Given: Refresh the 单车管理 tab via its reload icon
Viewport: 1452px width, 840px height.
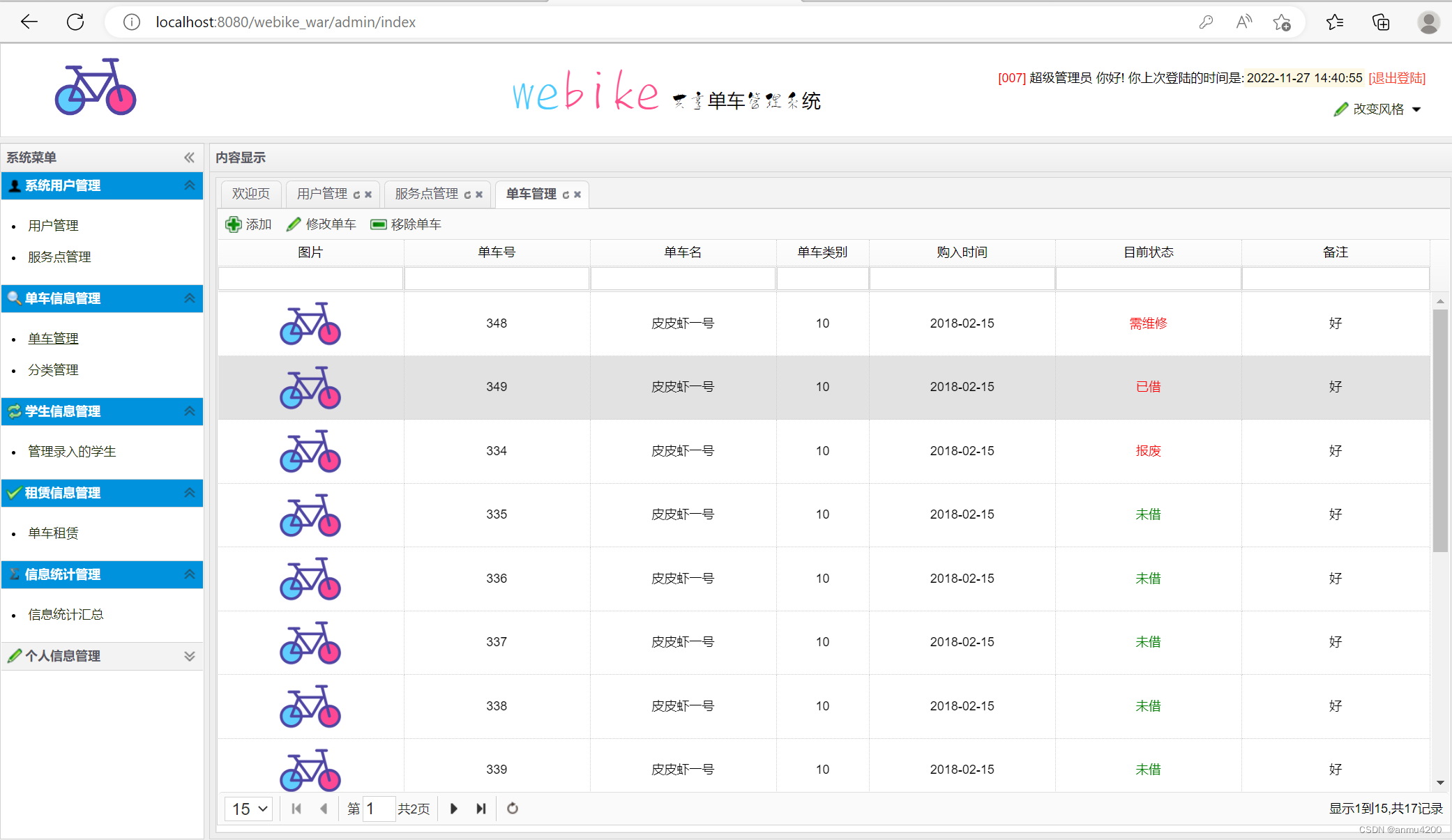Looking at the screenshot, I should (x=564, y=194).
